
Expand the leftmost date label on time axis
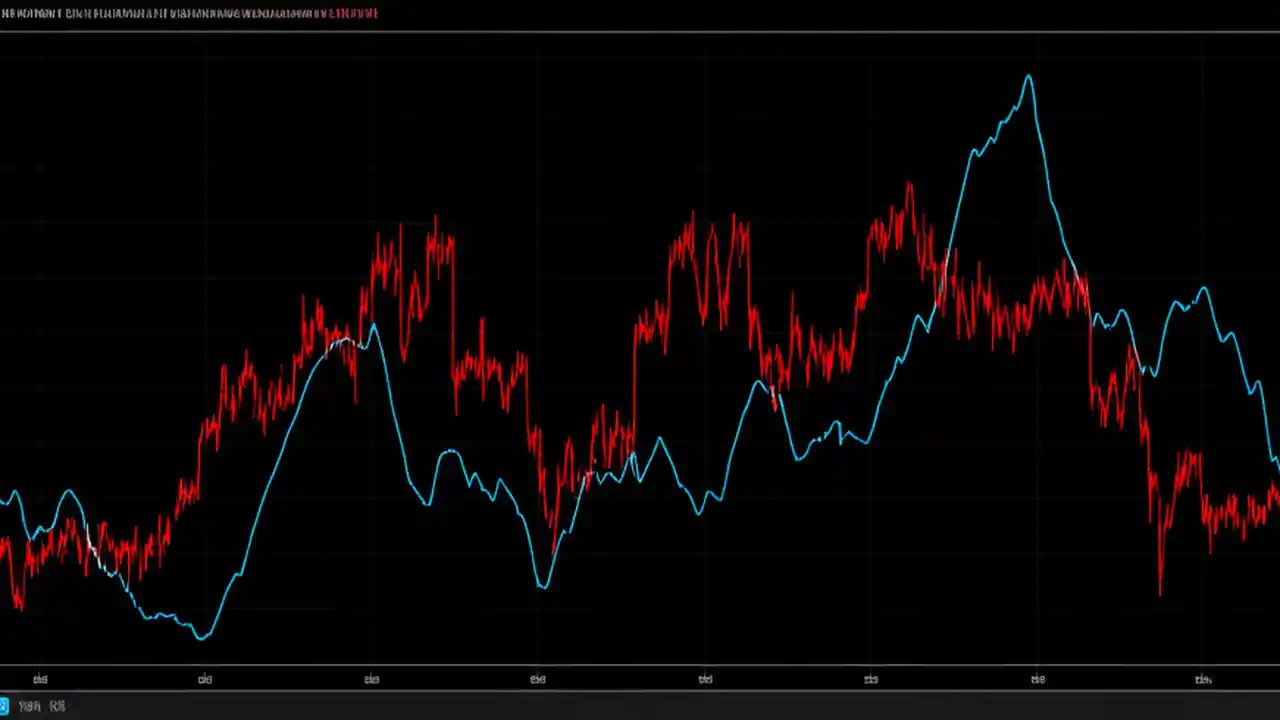40,679
